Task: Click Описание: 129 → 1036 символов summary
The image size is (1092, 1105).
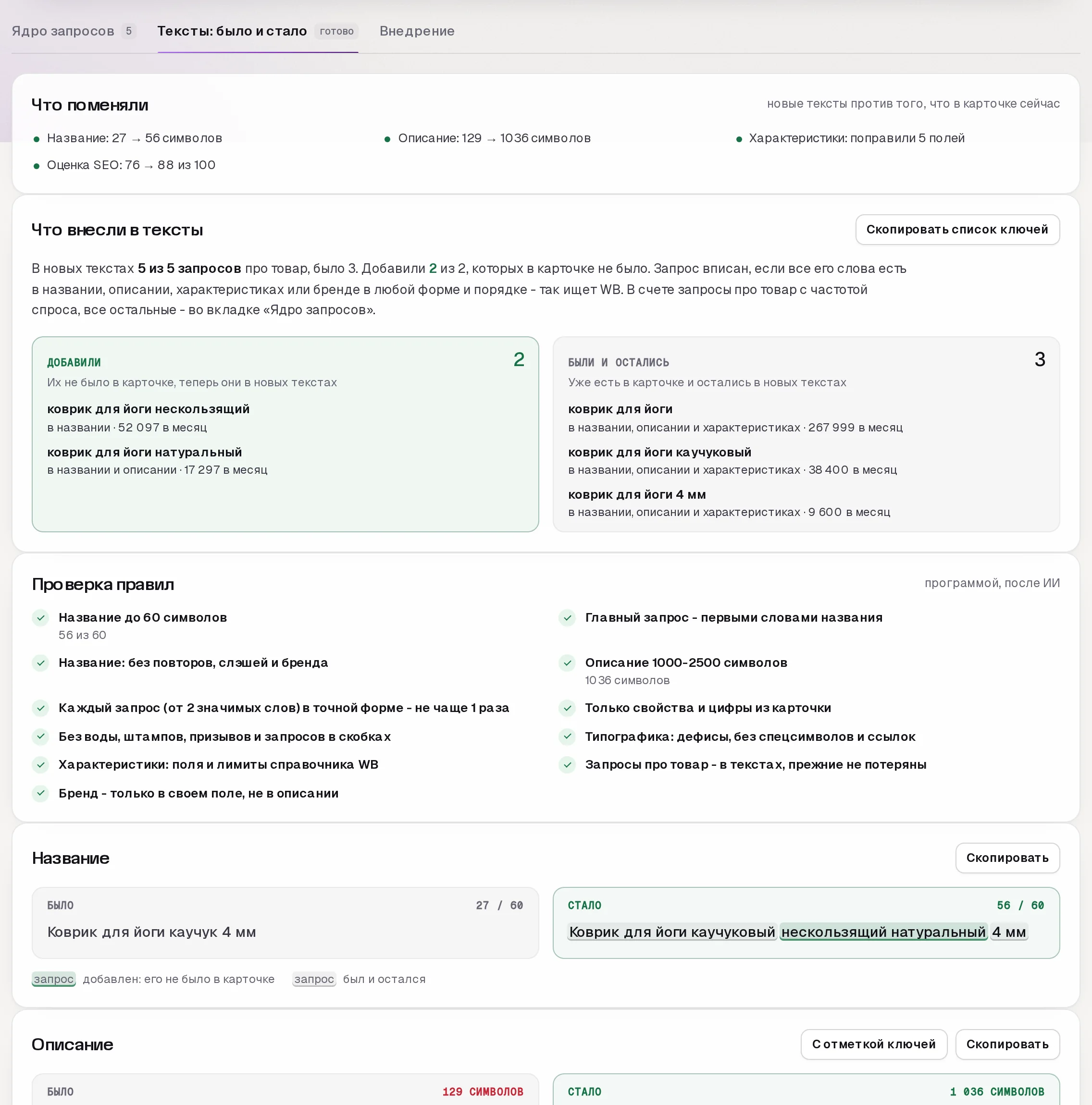Action: pyautogui.click(x=495, y=138)
